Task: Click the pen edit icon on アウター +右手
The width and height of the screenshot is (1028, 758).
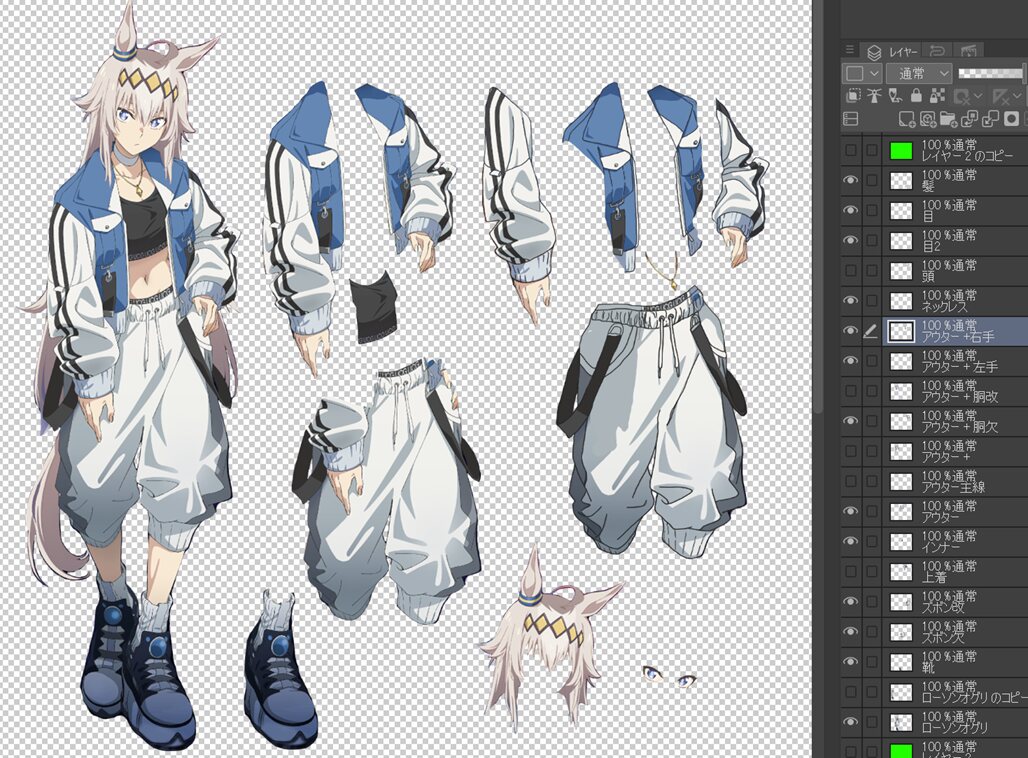Action: click(x=871, y=332)
